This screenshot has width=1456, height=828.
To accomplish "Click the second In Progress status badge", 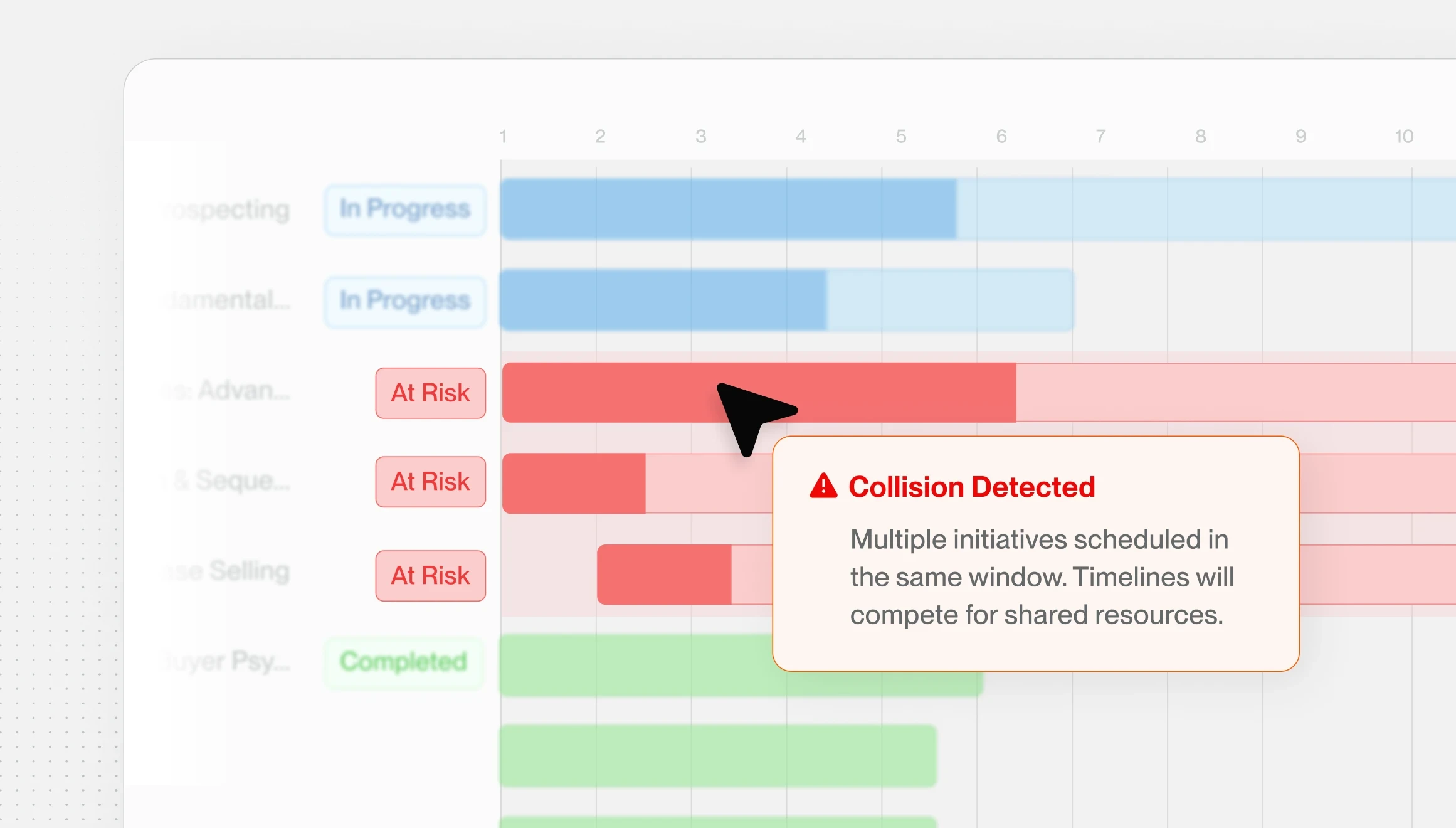I will [x=405, y=301].
